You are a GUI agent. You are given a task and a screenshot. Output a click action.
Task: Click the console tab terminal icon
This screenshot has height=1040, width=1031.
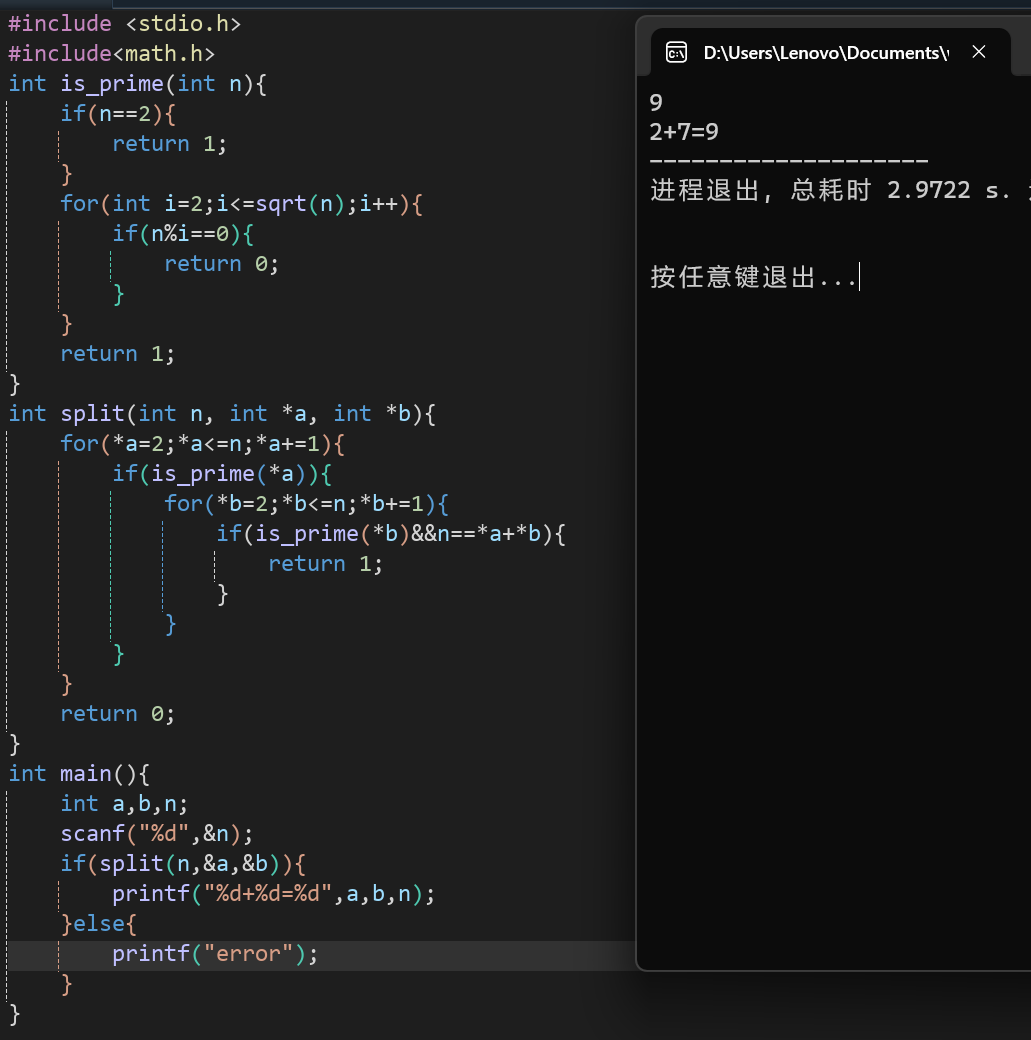pyautogui.click(x=676, y=52)
